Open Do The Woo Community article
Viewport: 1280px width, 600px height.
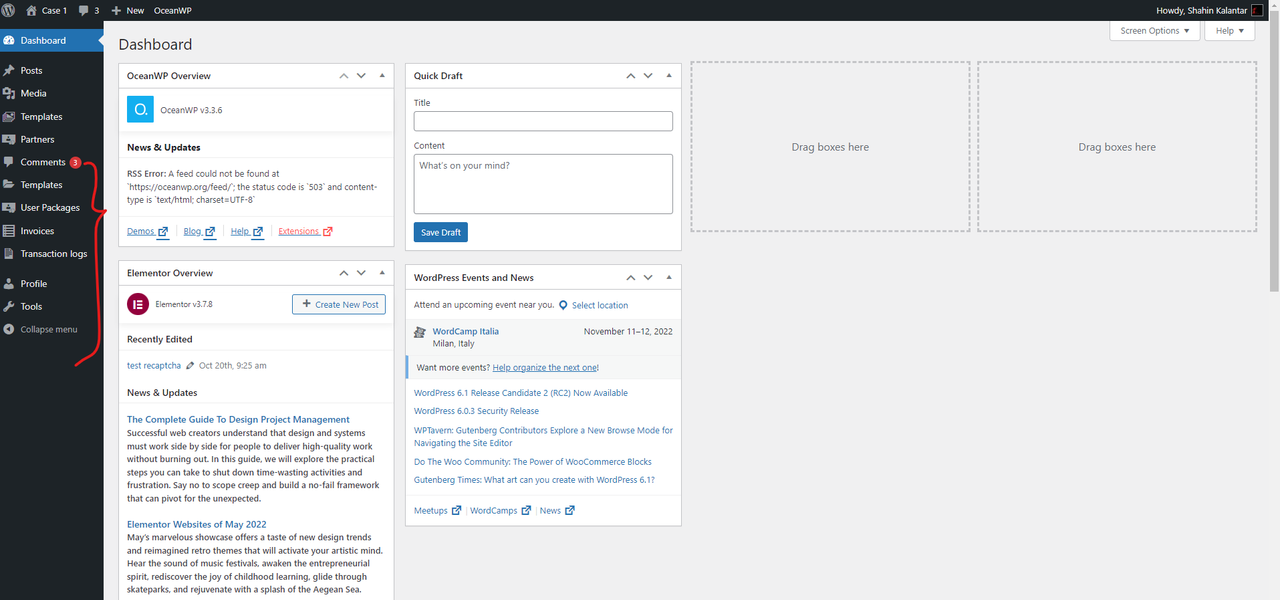click(x=533, y=462)
